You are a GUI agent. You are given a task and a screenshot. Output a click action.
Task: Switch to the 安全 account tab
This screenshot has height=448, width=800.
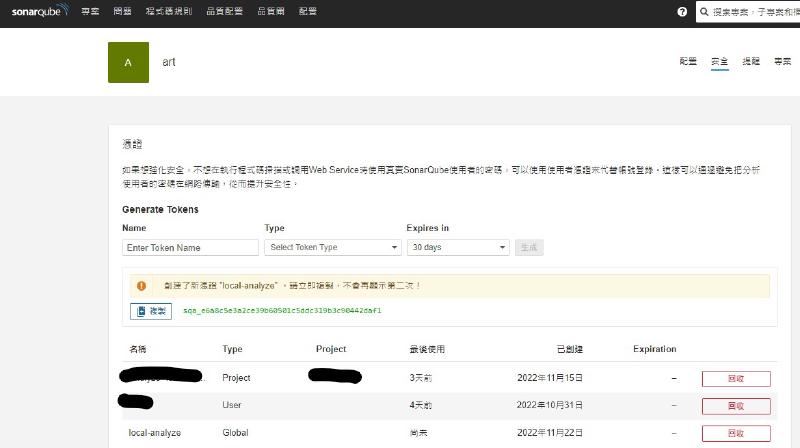(x=719, y=62)
